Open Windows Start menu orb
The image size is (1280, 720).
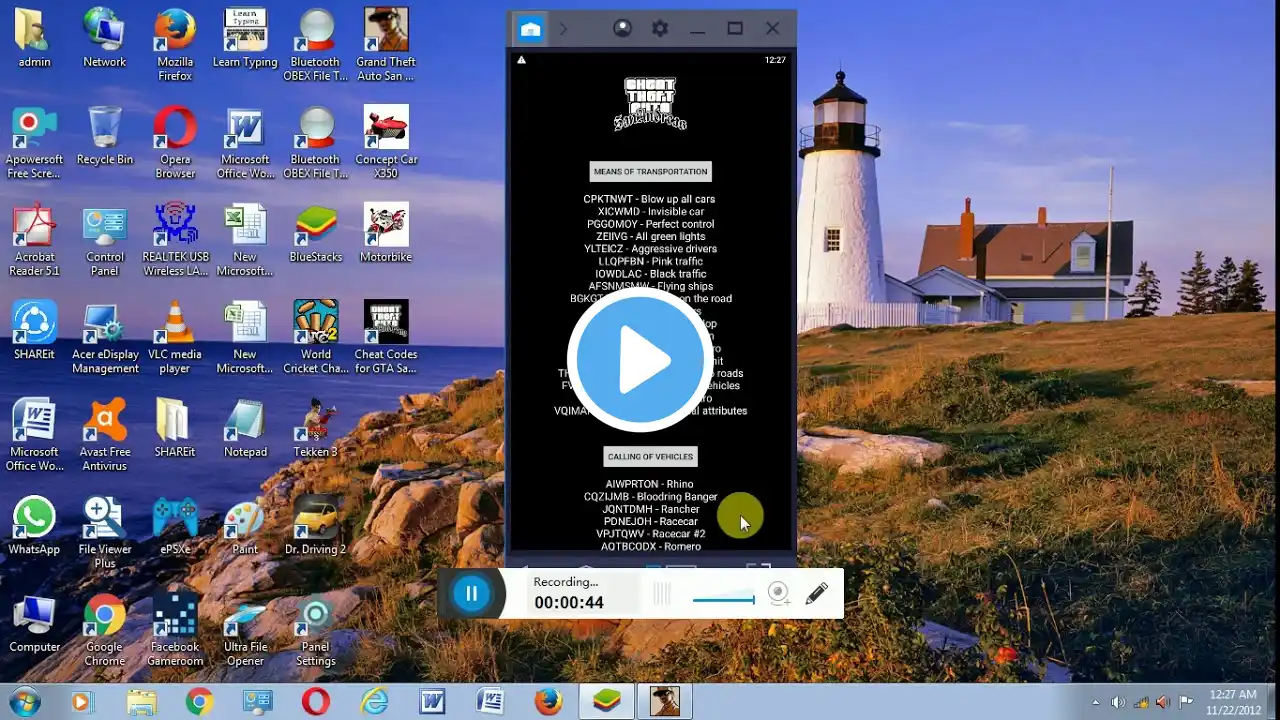coord(24,702)
